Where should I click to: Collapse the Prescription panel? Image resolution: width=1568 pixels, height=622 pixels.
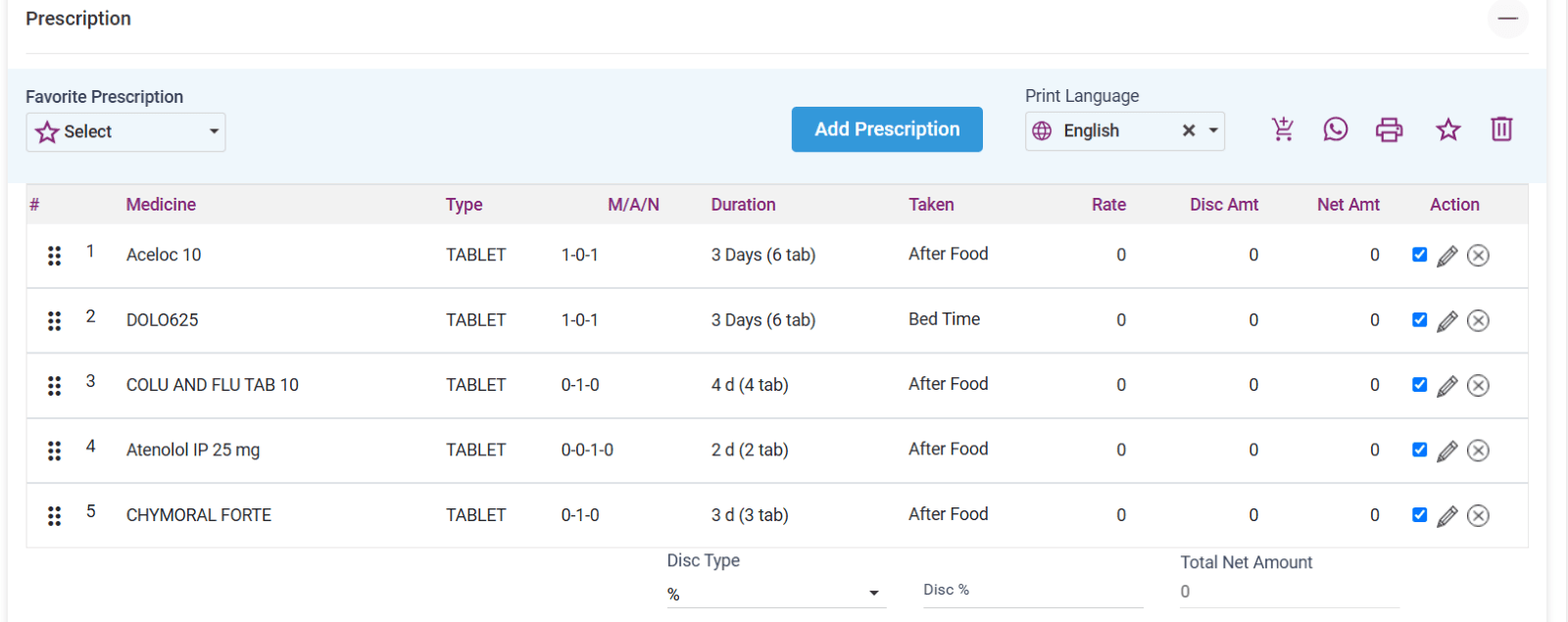[x=1507, y=19]
